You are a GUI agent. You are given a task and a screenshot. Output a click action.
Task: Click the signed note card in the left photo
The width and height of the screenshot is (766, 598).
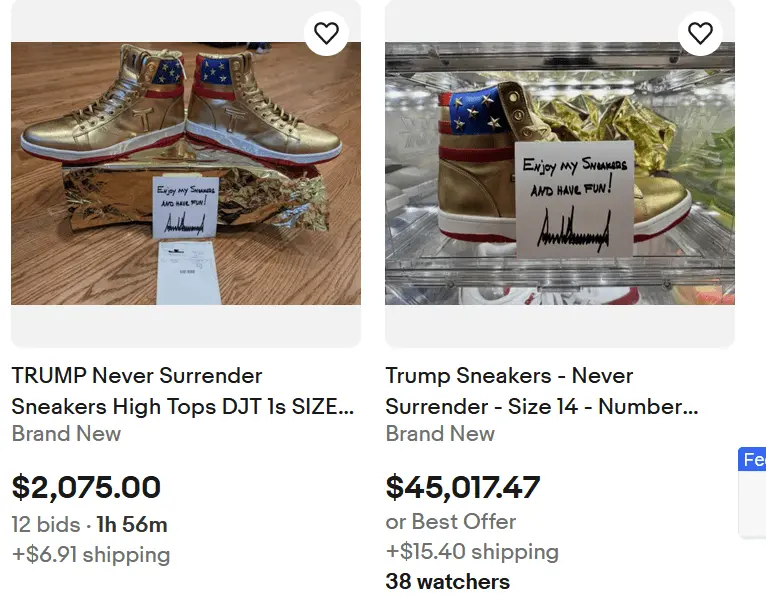click(x=187, y=209)
